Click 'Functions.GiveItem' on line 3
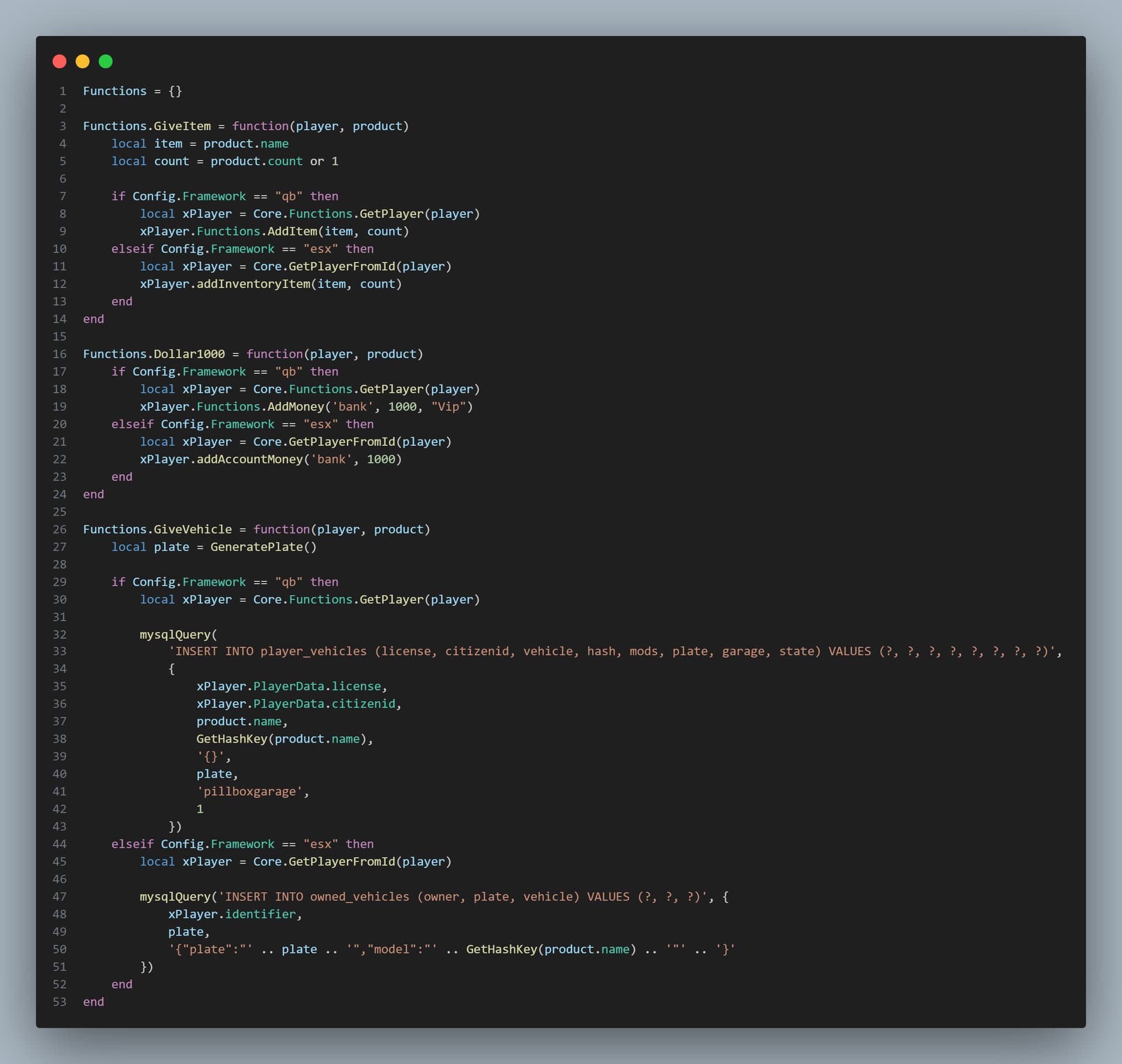This screenshot has height=1064, width=1122. (147, 126)
